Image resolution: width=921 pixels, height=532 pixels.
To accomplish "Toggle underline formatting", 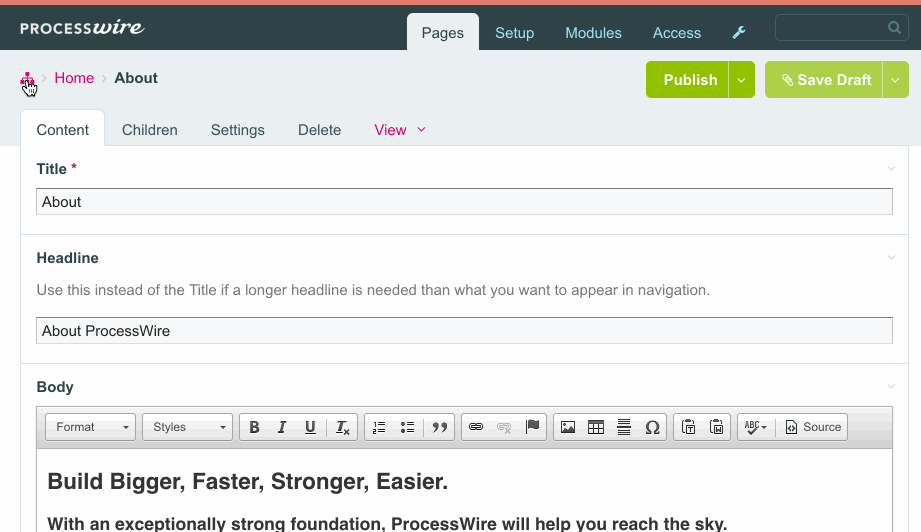I will pos(310,427).
